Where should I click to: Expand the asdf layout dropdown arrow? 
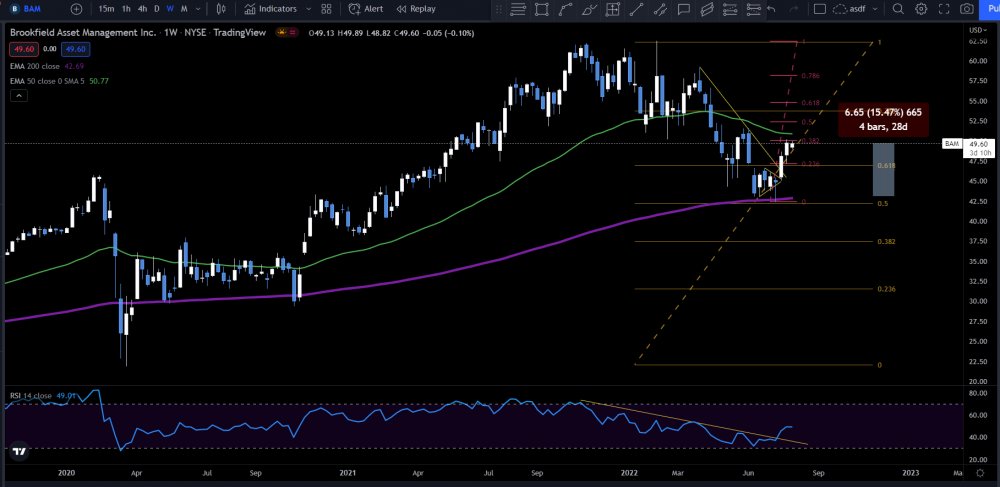pyautogui.click(x=874, y=8)
